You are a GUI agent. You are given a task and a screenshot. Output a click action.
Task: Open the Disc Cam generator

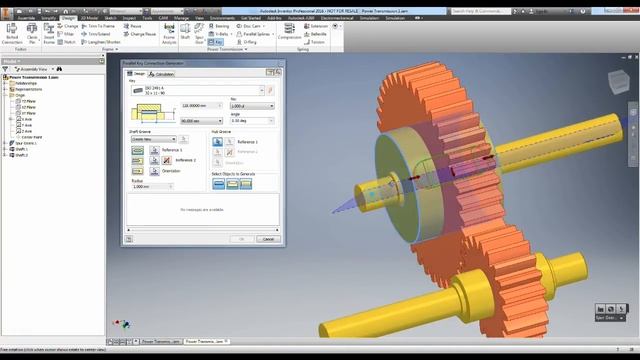click(x=250, y=26)
